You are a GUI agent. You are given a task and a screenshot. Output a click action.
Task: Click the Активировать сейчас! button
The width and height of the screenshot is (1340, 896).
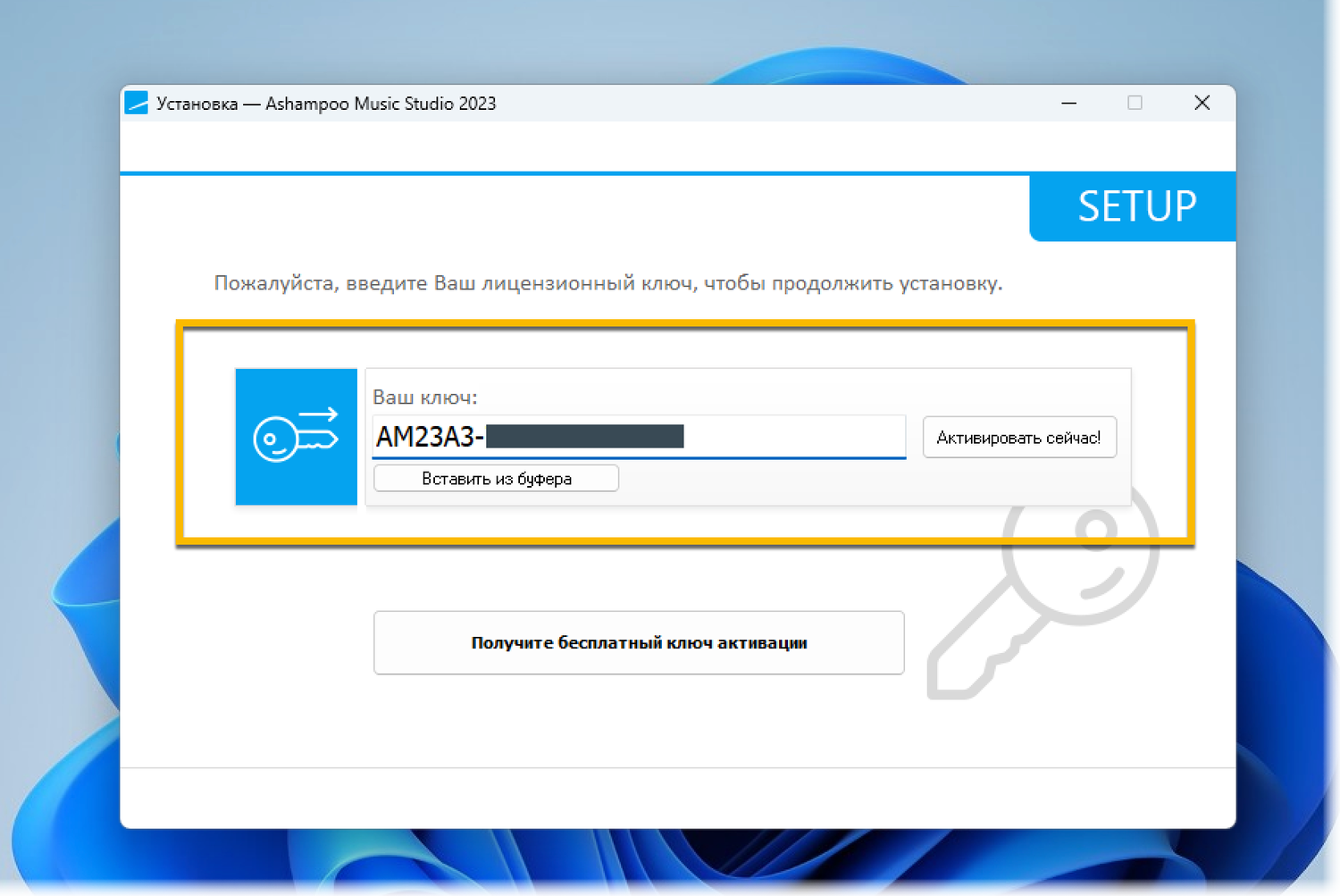pyautogui.click(x=1019, y=438)
